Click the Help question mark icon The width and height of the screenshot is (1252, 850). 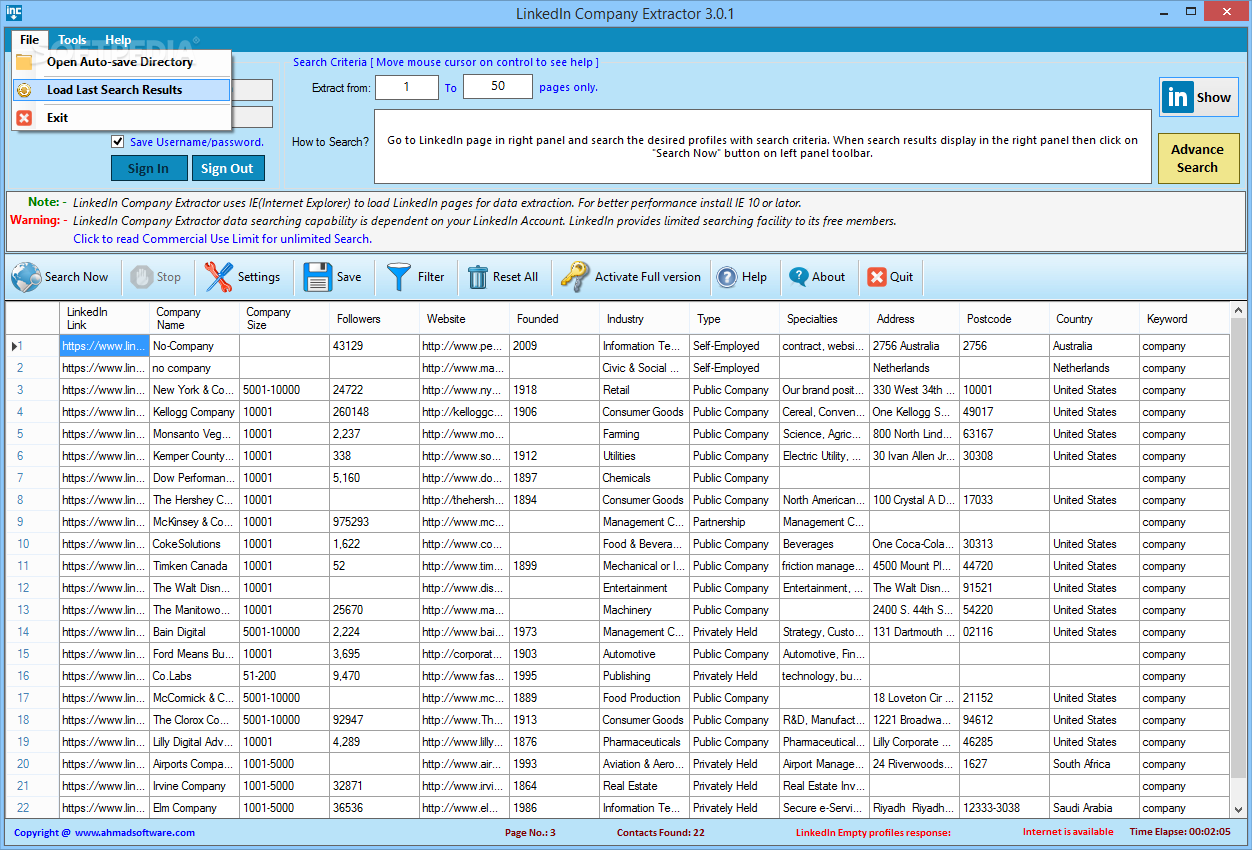[x=727, y=277]
